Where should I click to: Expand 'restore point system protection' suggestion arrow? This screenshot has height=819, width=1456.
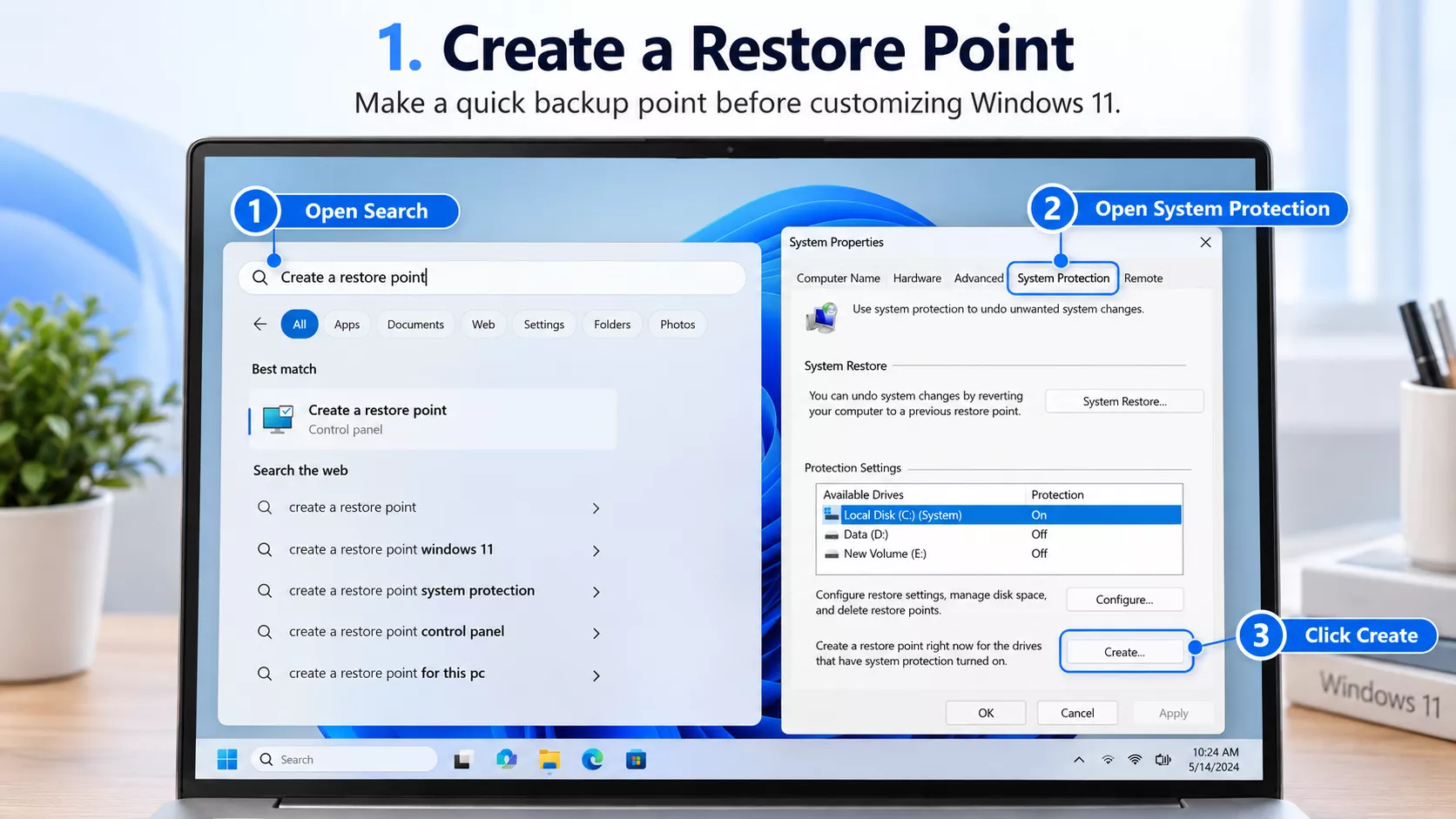pos(596,592)
